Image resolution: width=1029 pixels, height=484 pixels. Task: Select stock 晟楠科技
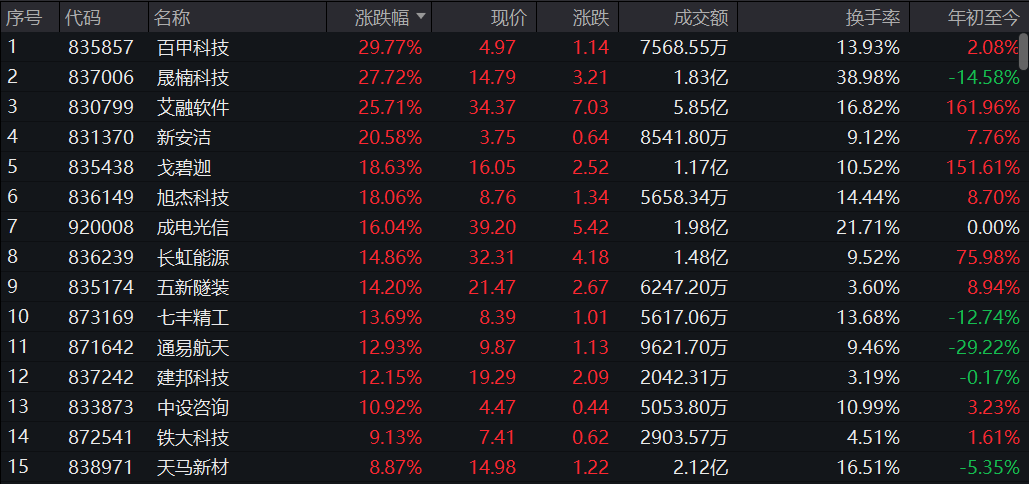tap(193, 77)
